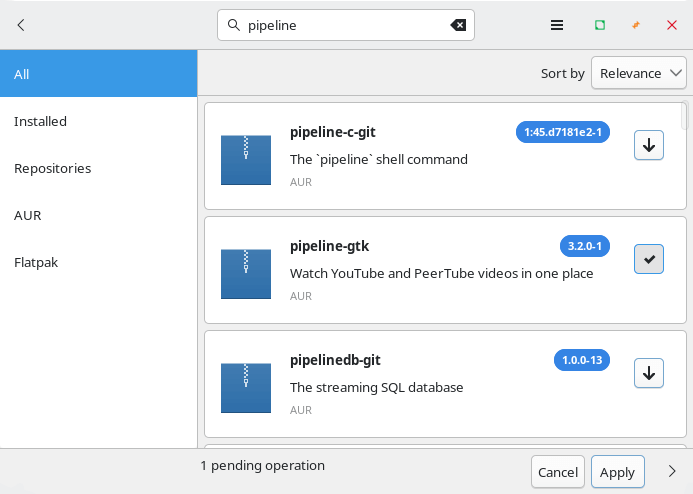Install pipeline-c-git with download arrow

(x=649, y=145)
